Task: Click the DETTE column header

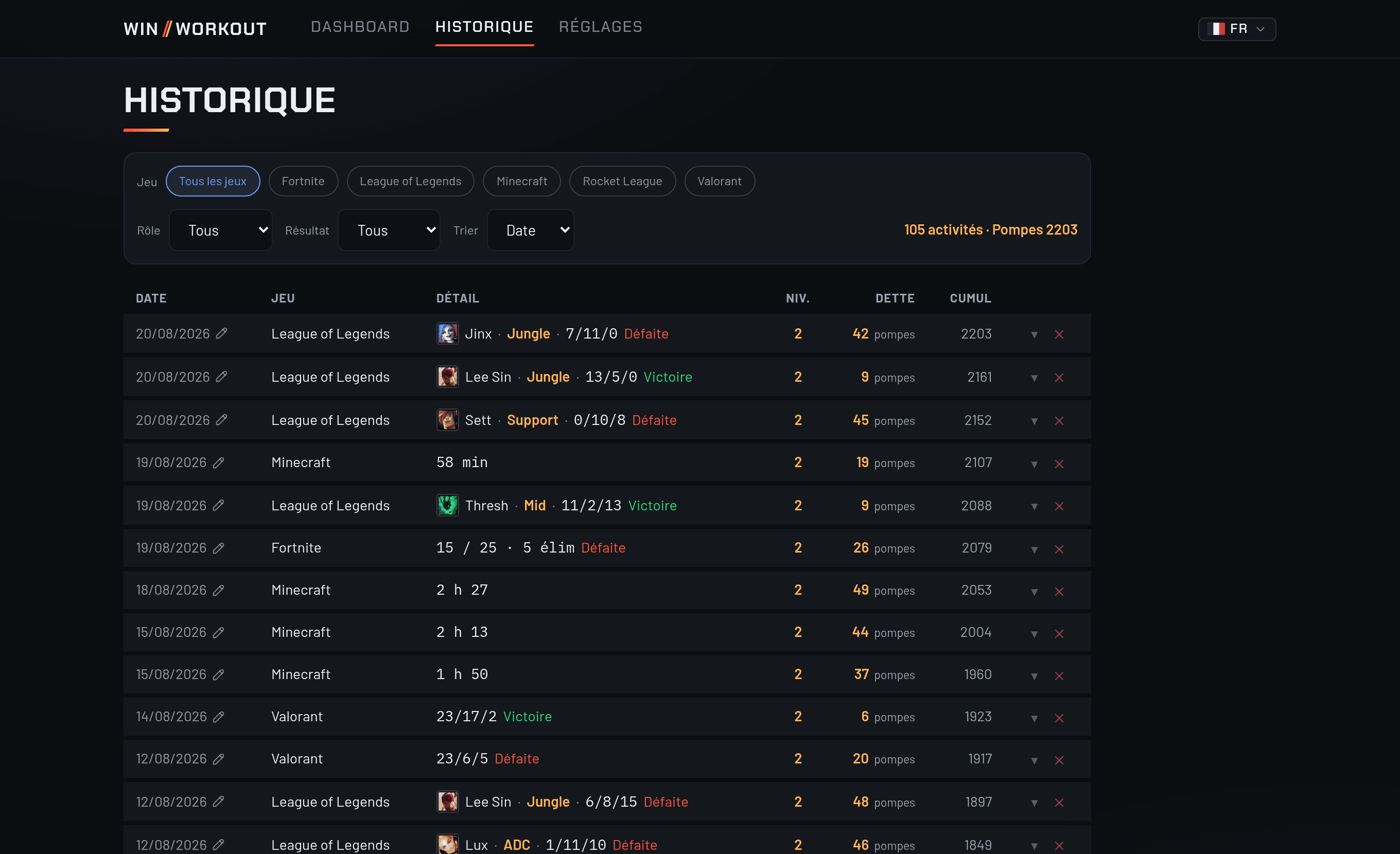Action: (x=895, y=298)
